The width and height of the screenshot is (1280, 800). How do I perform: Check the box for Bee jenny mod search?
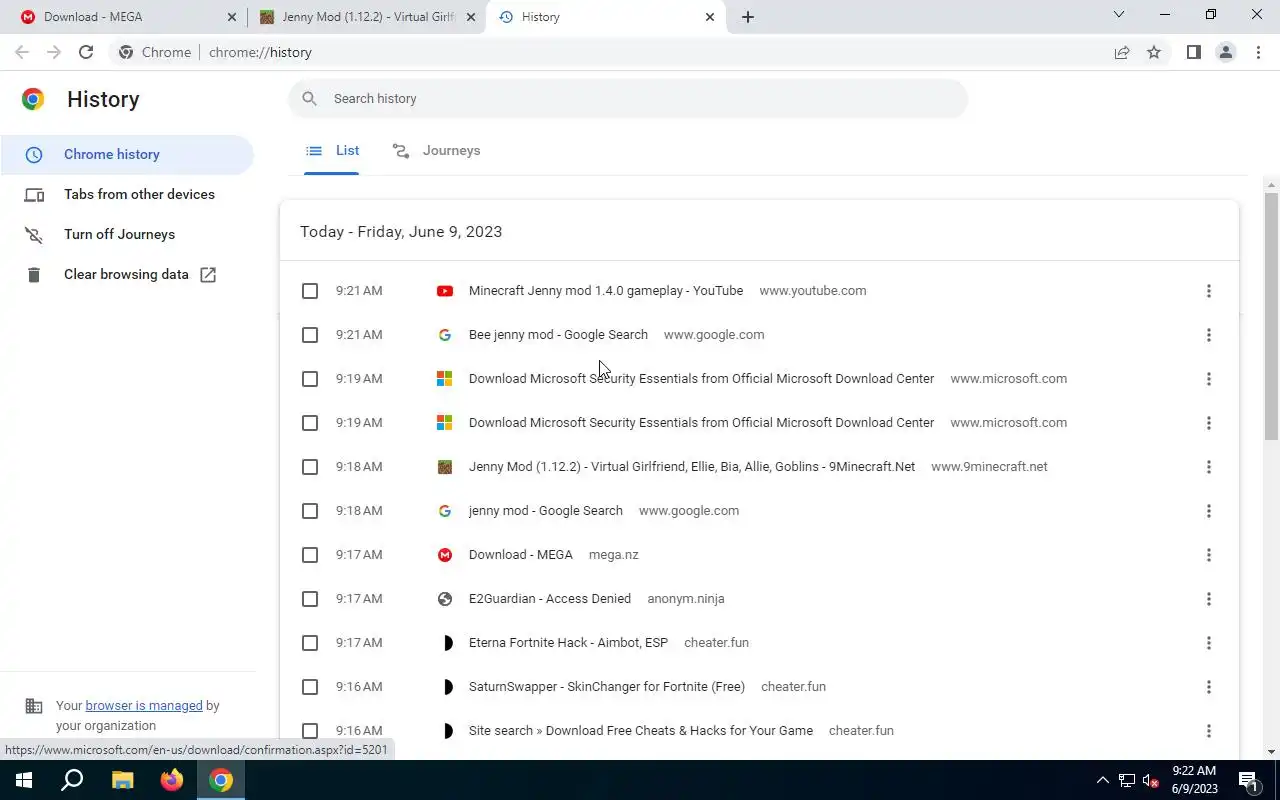310,335
